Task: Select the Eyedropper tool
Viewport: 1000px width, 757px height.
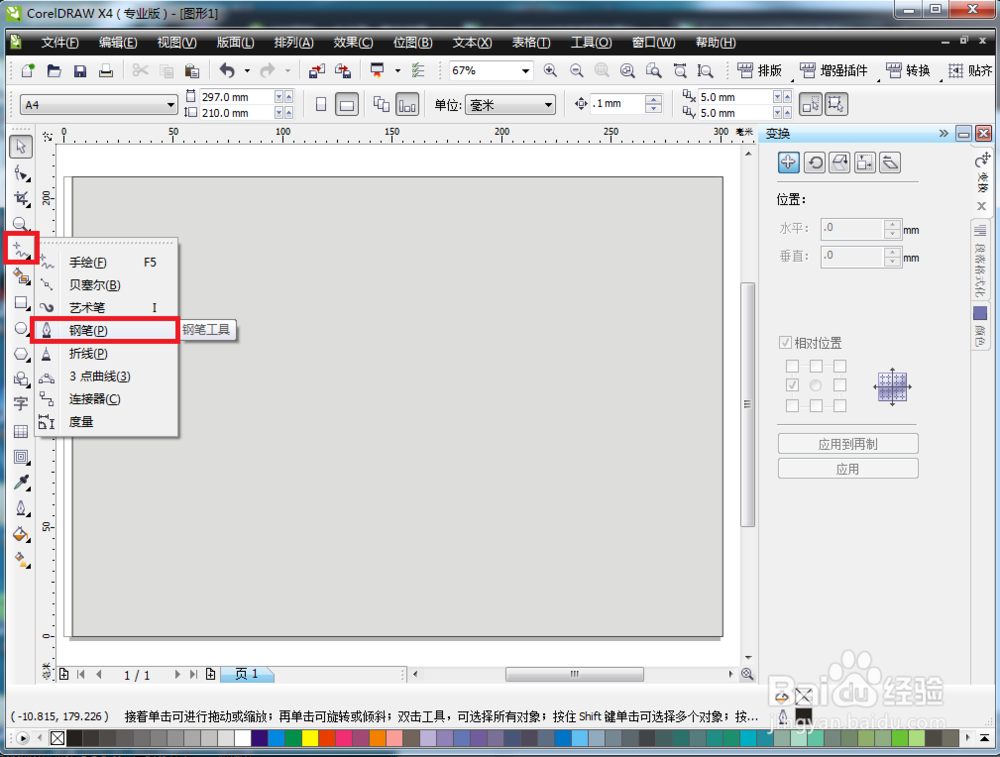Action: [21, 483]
